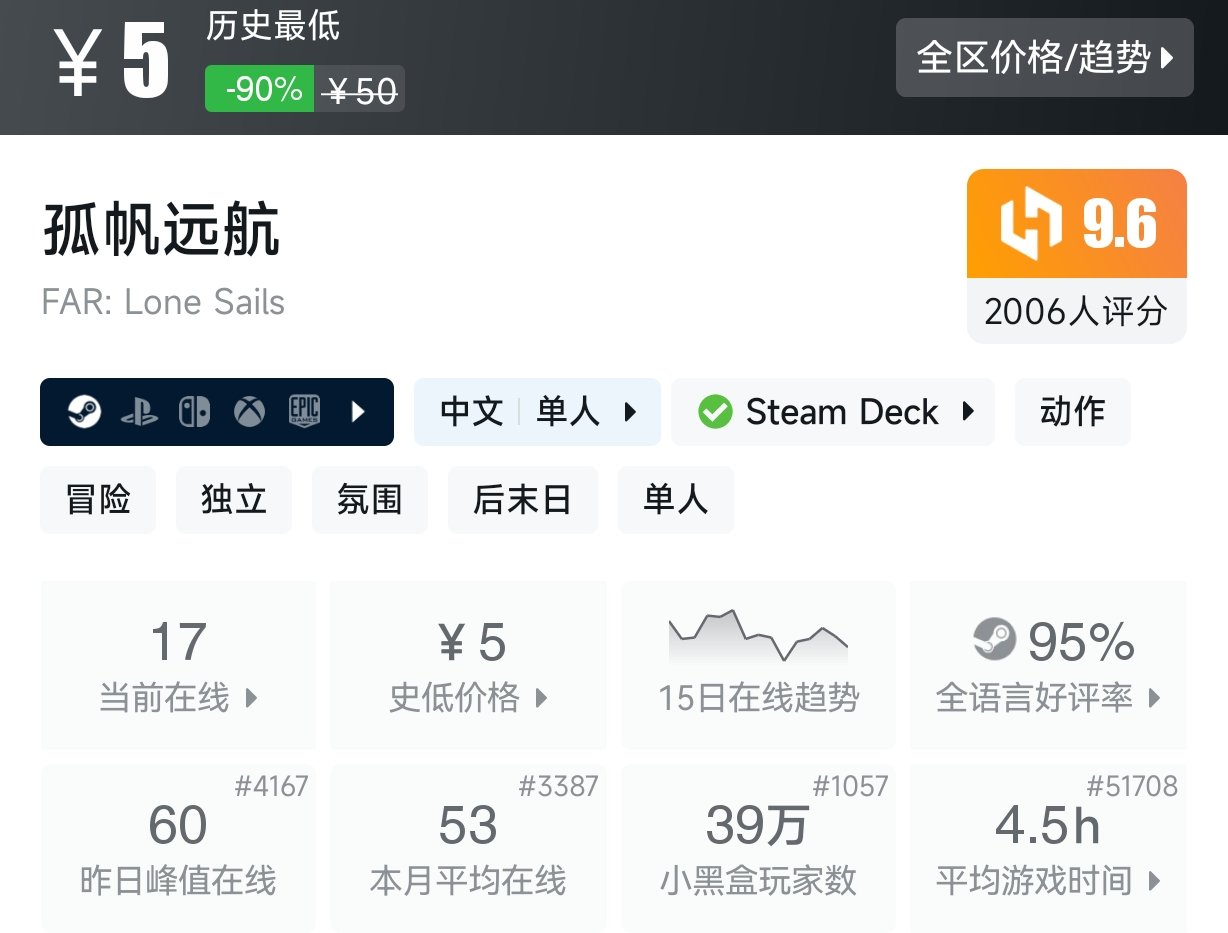Open 全区价格/趋势 regional price trends
Screen dimensions: 1228x933
click(x=1044, y=58)
